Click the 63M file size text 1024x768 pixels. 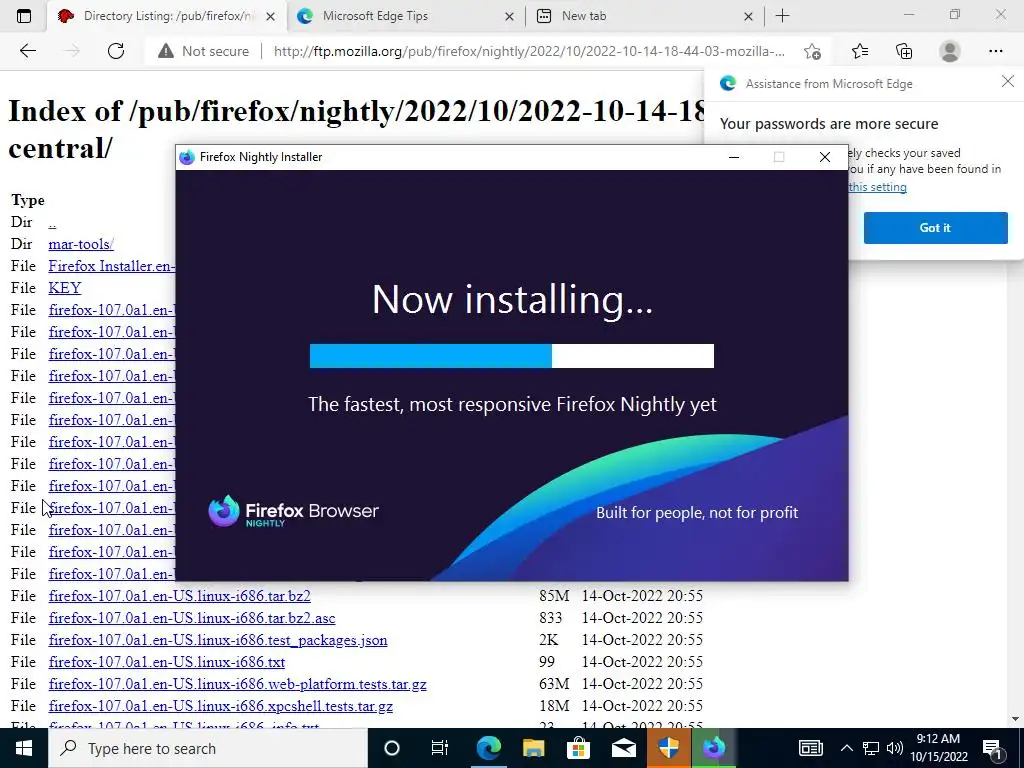(x=554, y=684)
